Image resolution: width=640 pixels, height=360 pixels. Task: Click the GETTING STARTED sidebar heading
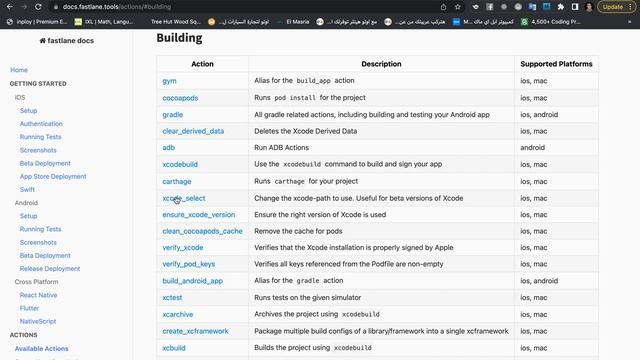click(x=38, y=84)
